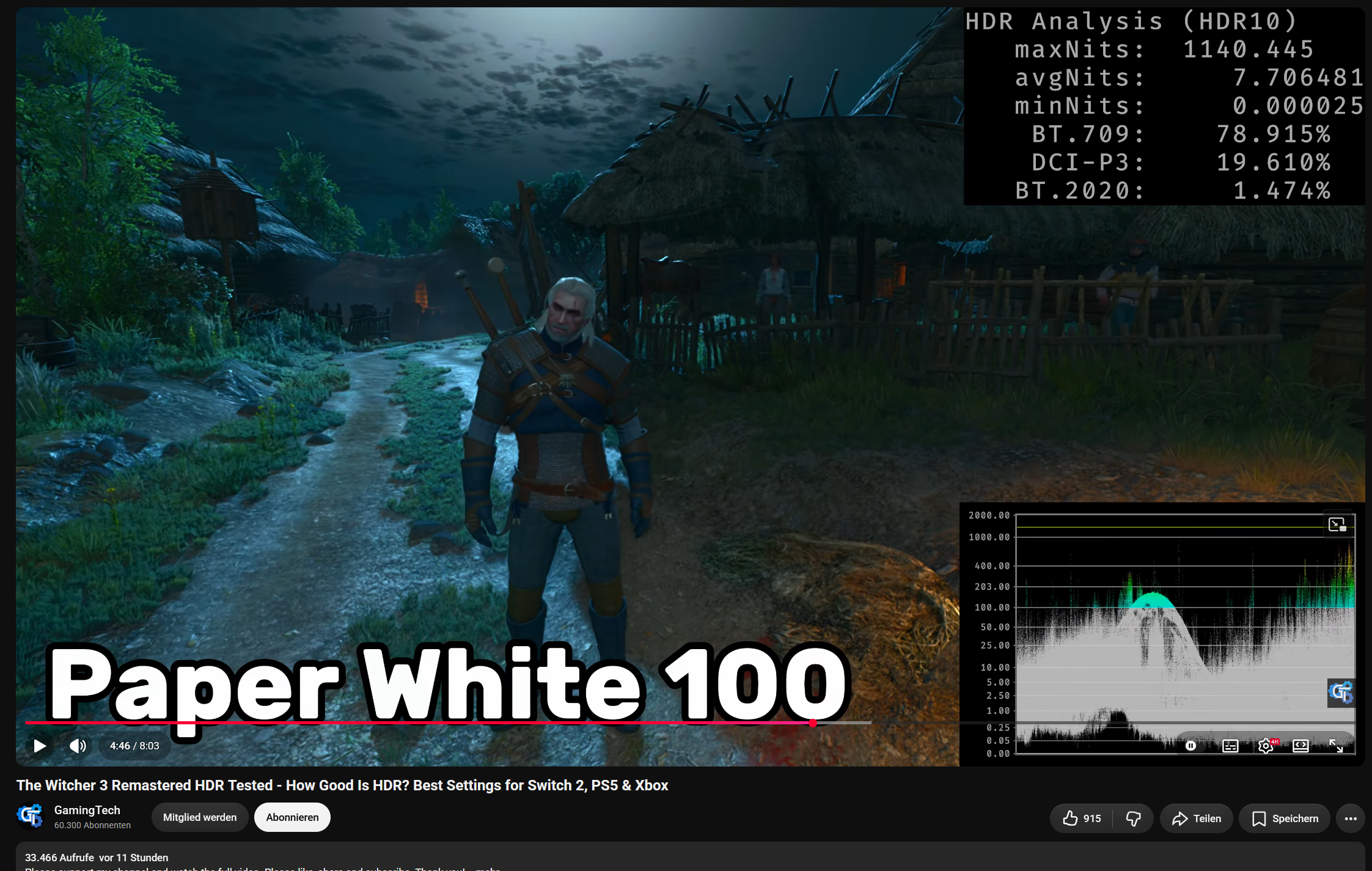Open the player settings gear icon
Screen dimensions: 1372x871
coord(1266,746)
